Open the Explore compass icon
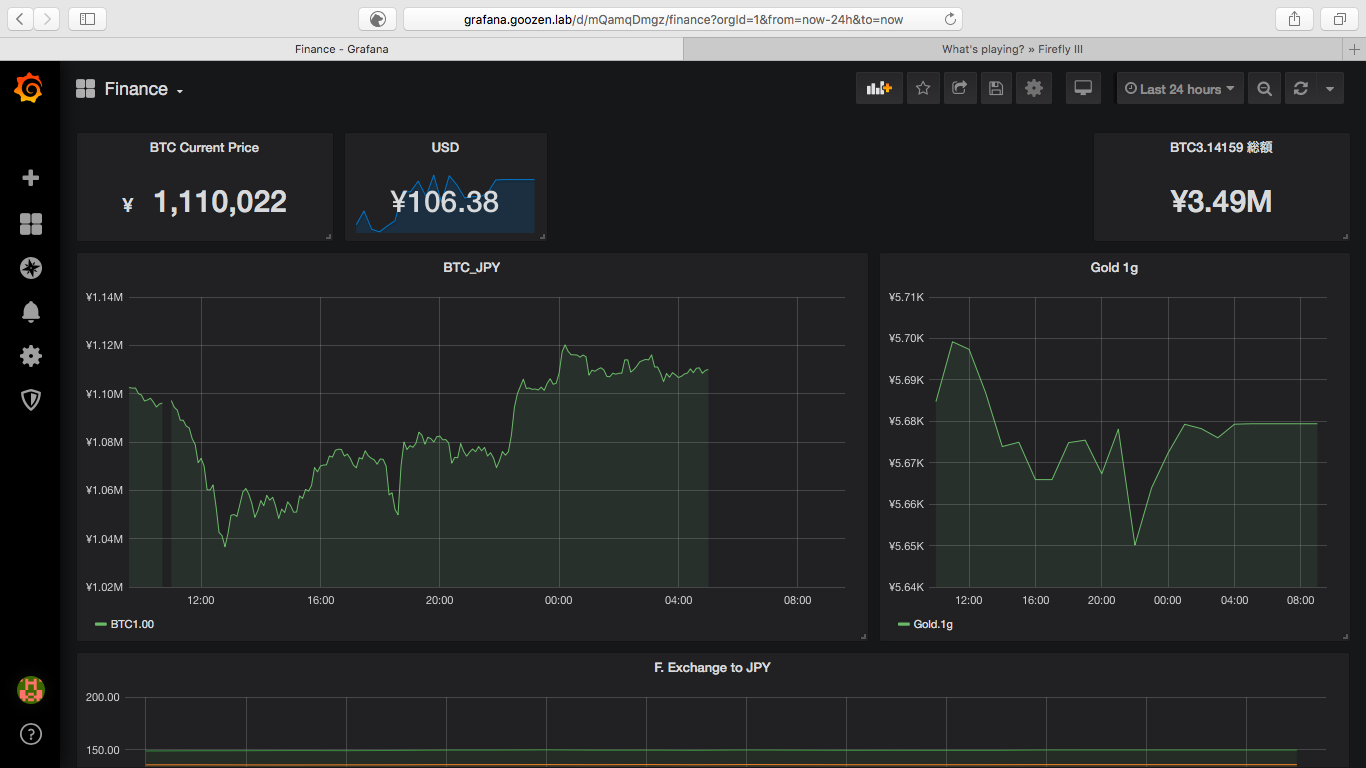The image size is (1366, 768). 31,268
